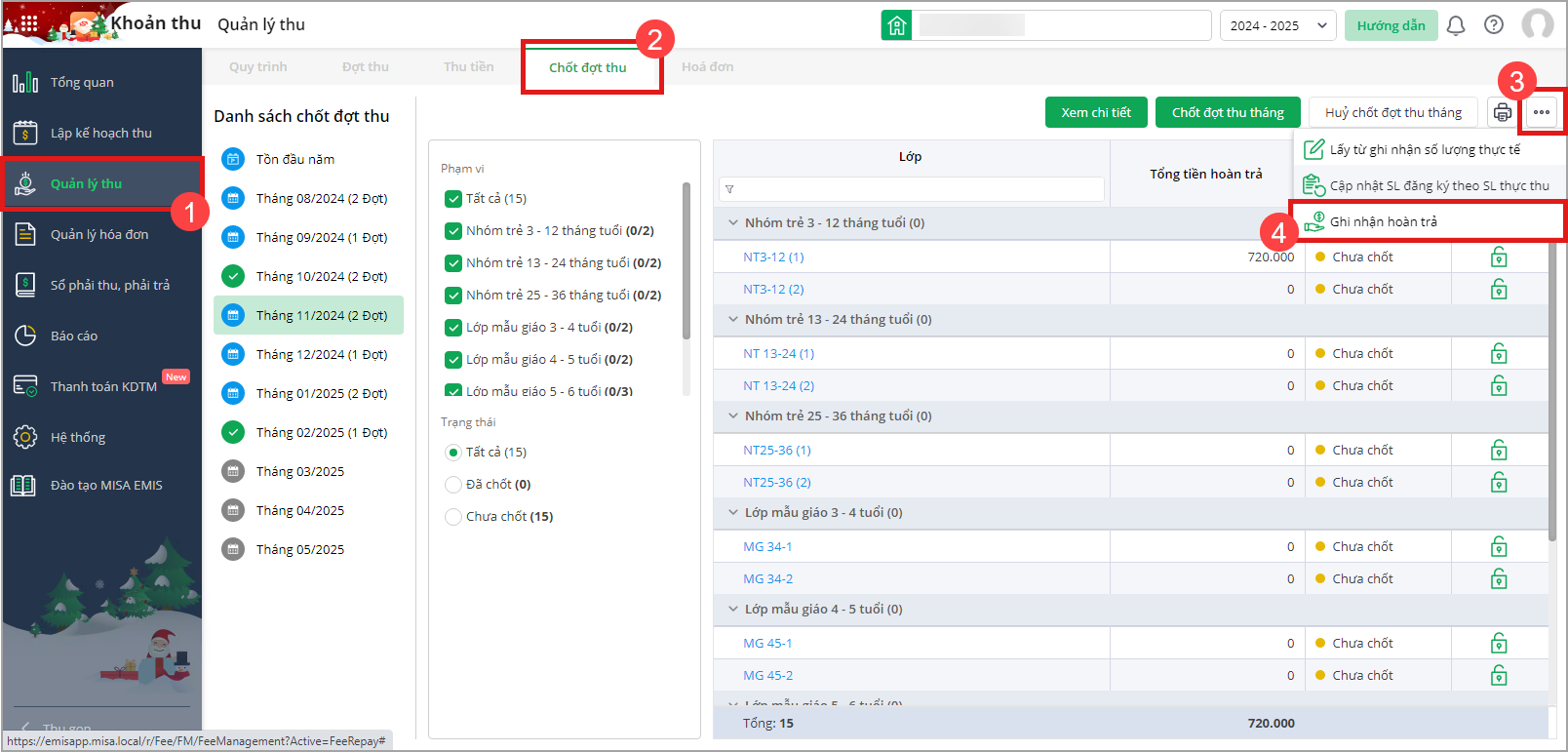Click Xem chi tiết button
Viewport: 1568px width, 752px height.
(x=1097, y=112)
